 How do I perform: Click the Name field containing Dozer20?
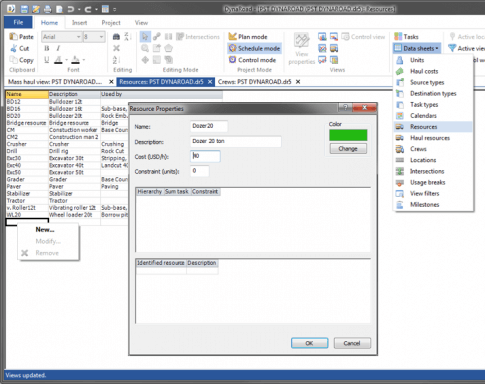(x=209, y=126)
